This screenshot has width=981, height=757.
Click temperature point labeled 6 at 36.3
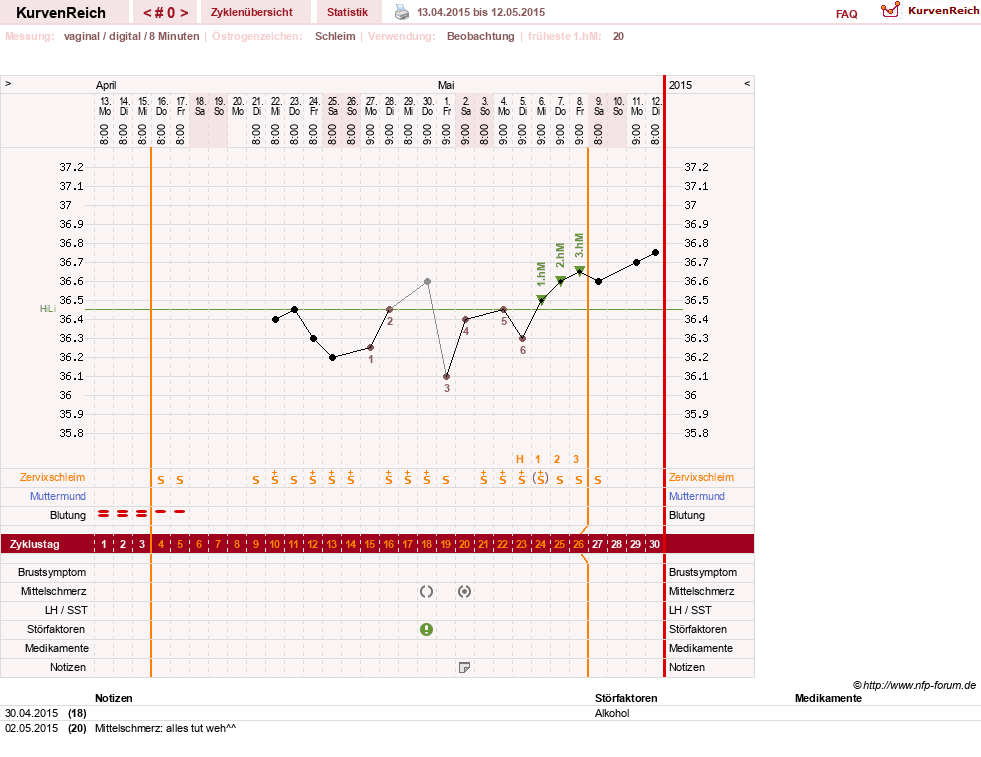pos(522,338)
